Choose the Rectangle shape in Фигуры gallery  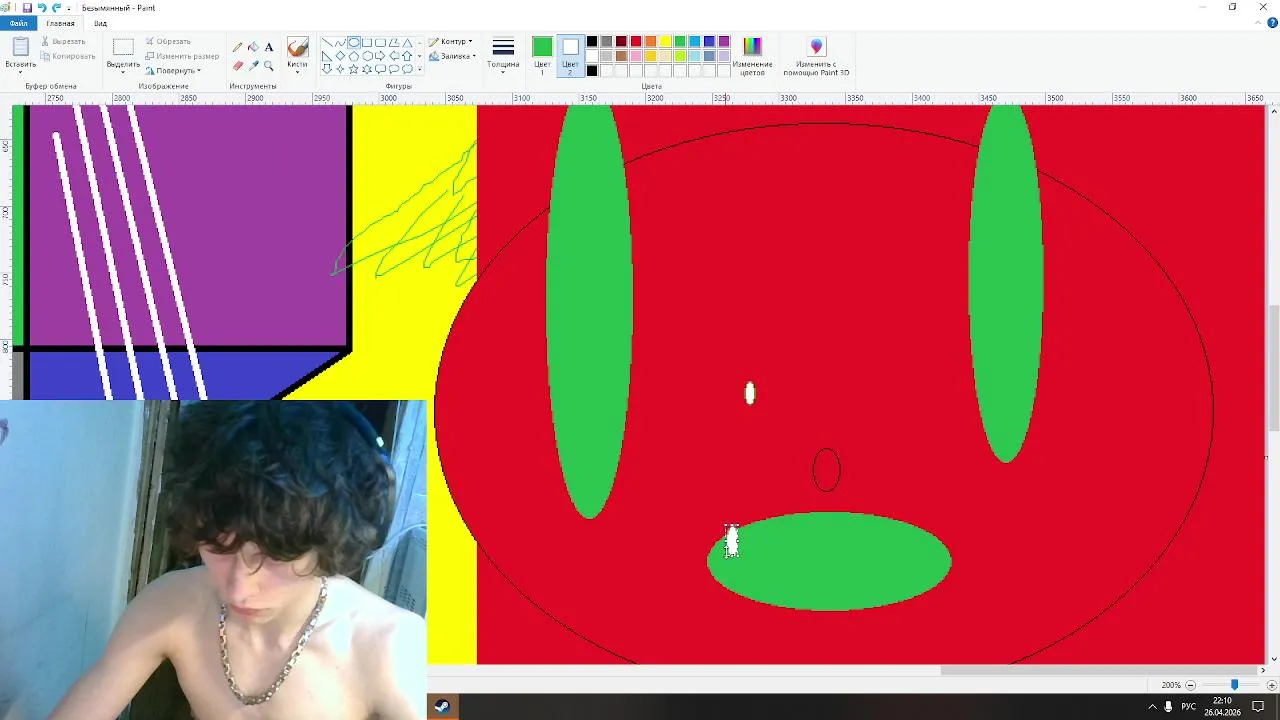click(x=367, y=43)
